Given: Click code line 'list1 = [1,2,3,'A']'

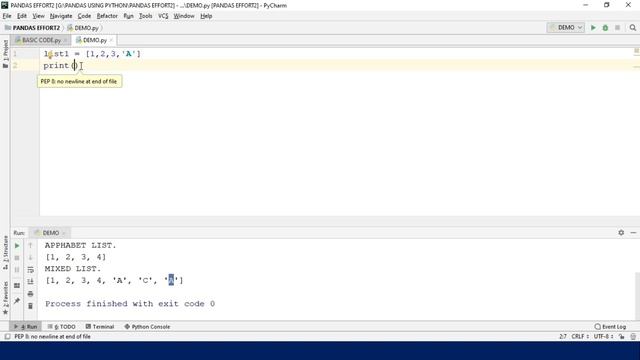Looking at the screenshot, I should click(x=92, y=54).
